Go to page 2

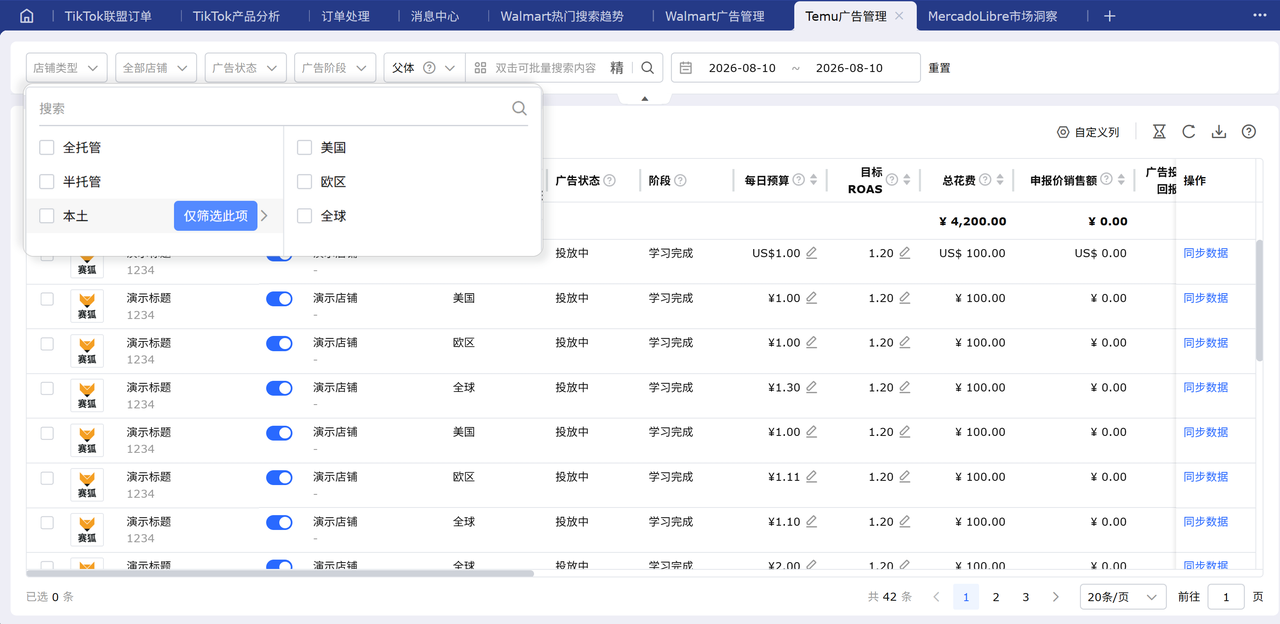coord(995,597)
